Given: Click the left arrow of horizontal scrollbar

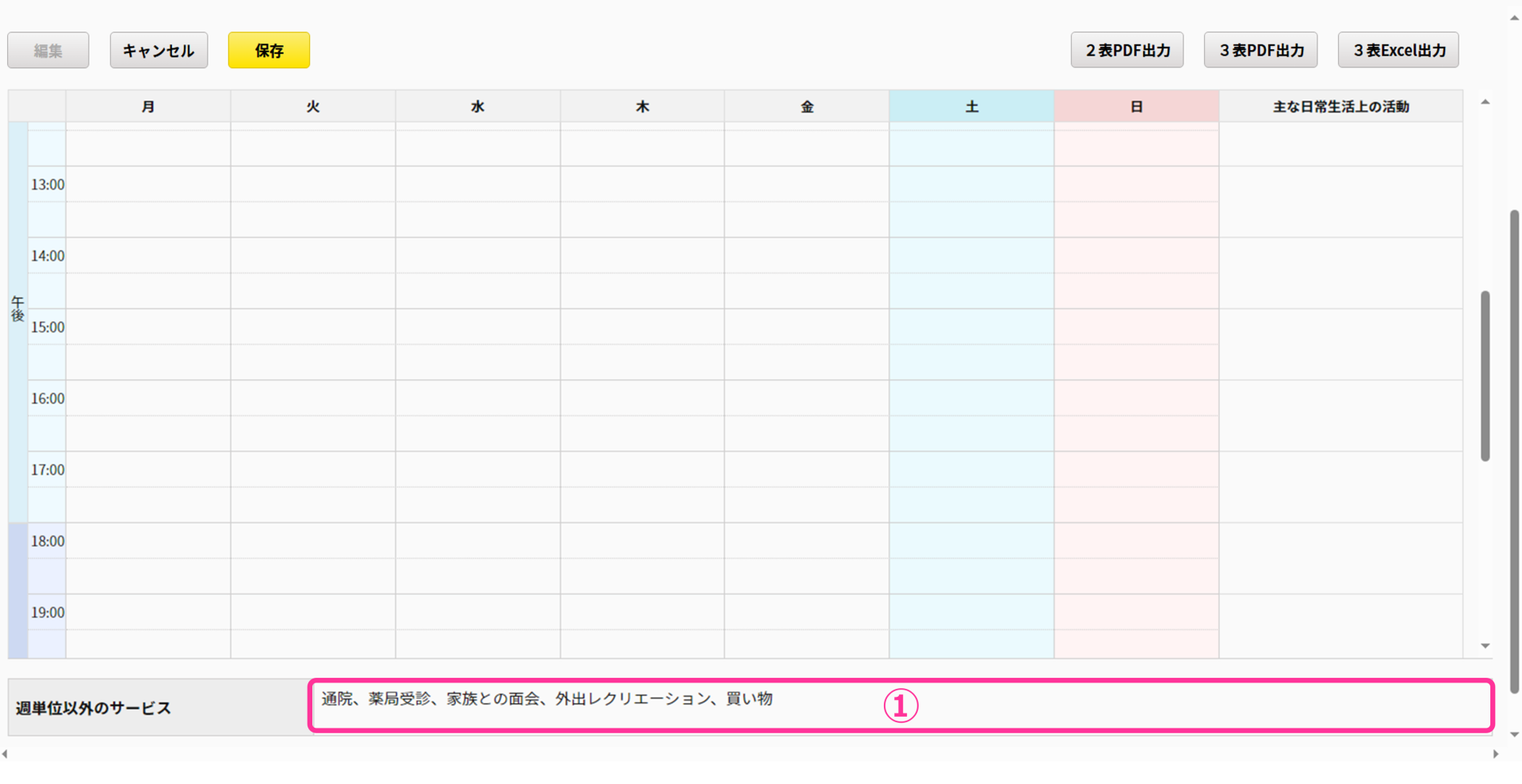Looking at the screenshot, I should point(6,754).
